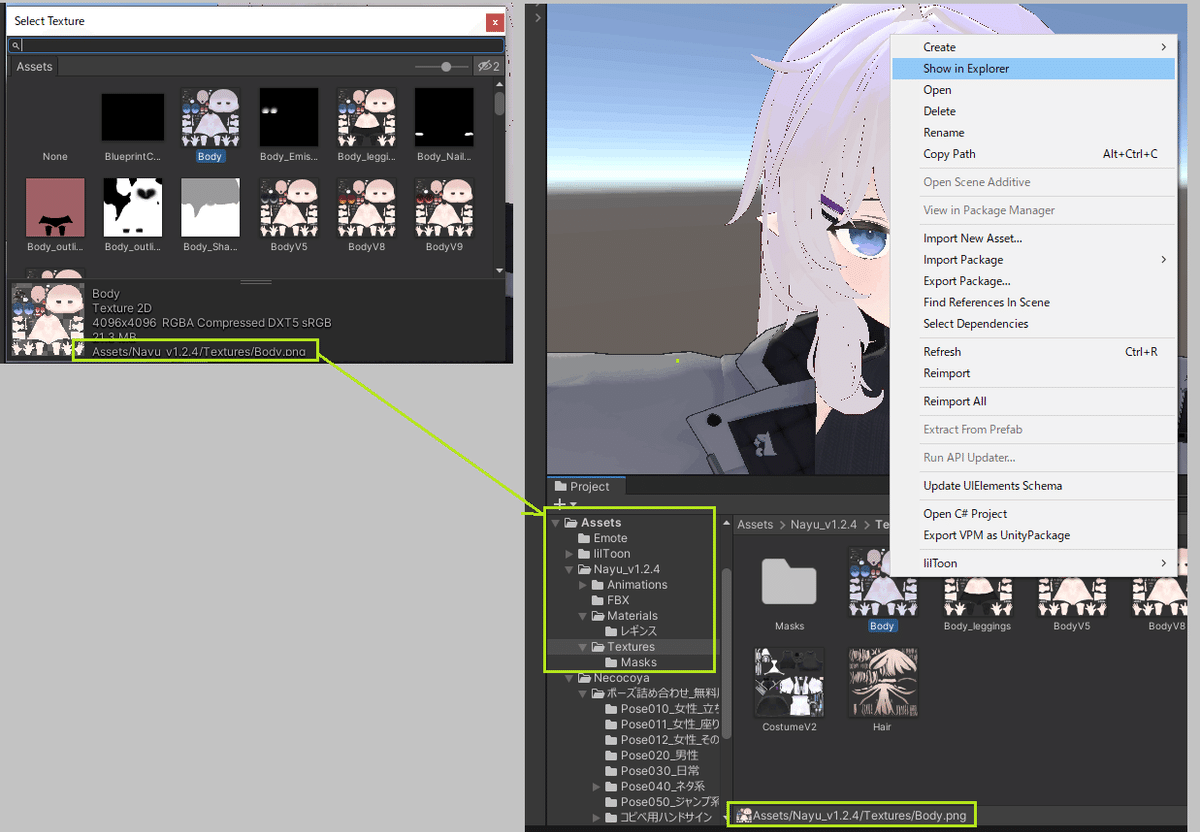1200x832 pixels.
Task: Choose Import New Asset...
Action: click(1033, 238)
